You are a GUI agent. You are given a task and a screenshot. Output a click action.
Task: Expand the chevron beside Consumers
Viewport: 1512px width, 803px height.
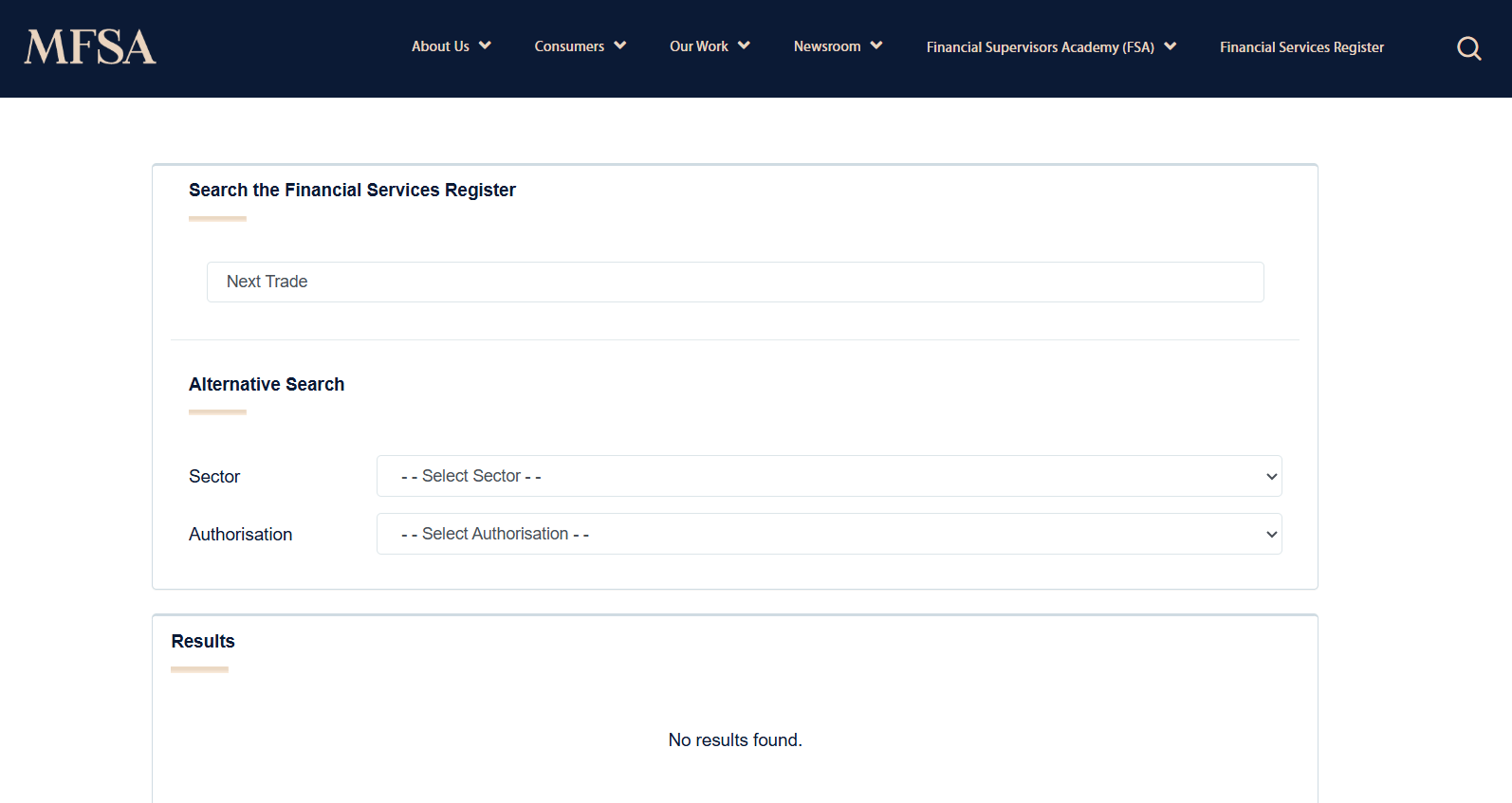coord(620,46)
